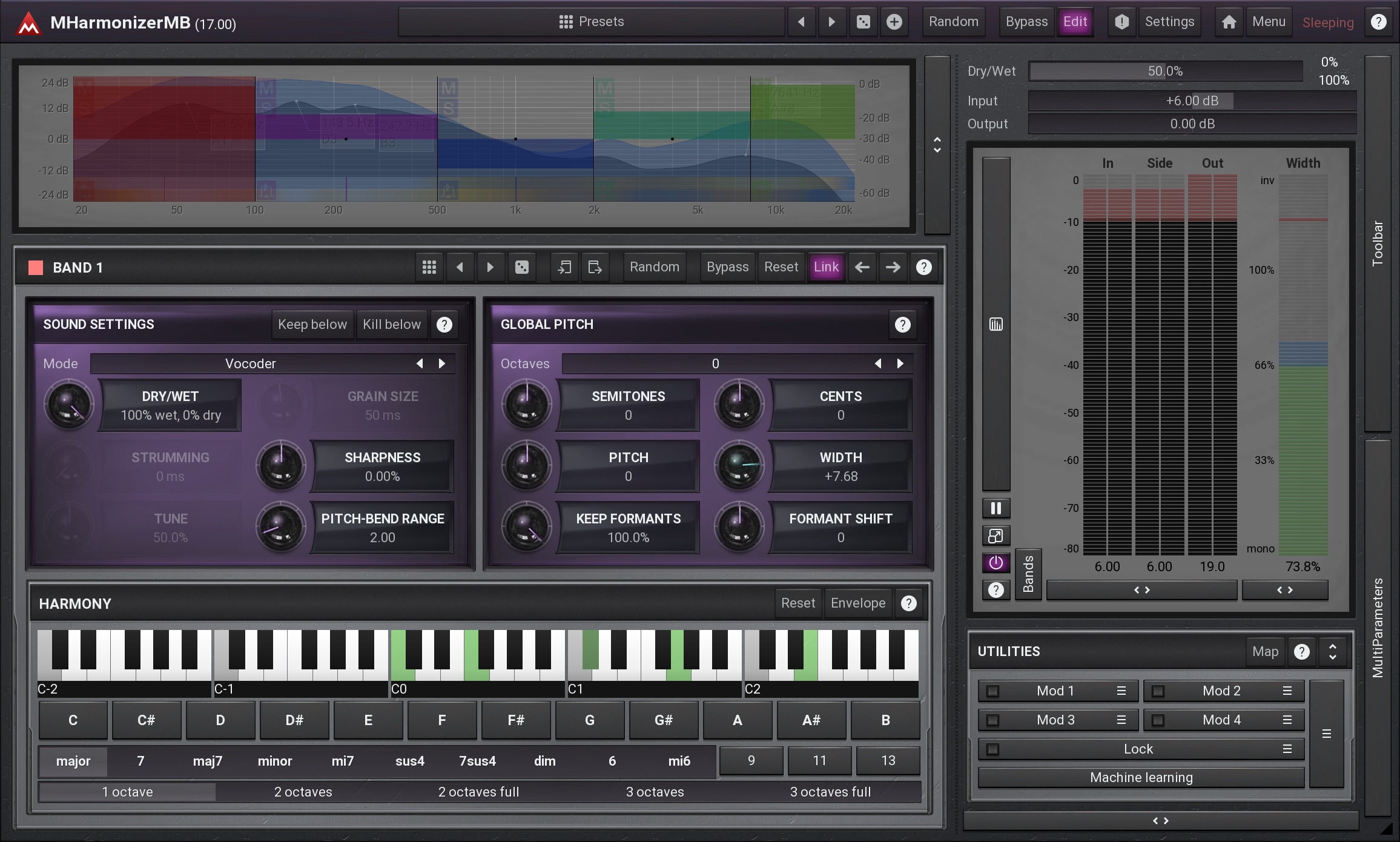Click the home icon in top bar
The width and height of the screenshot is (1400, 842).
[1229, 22]
